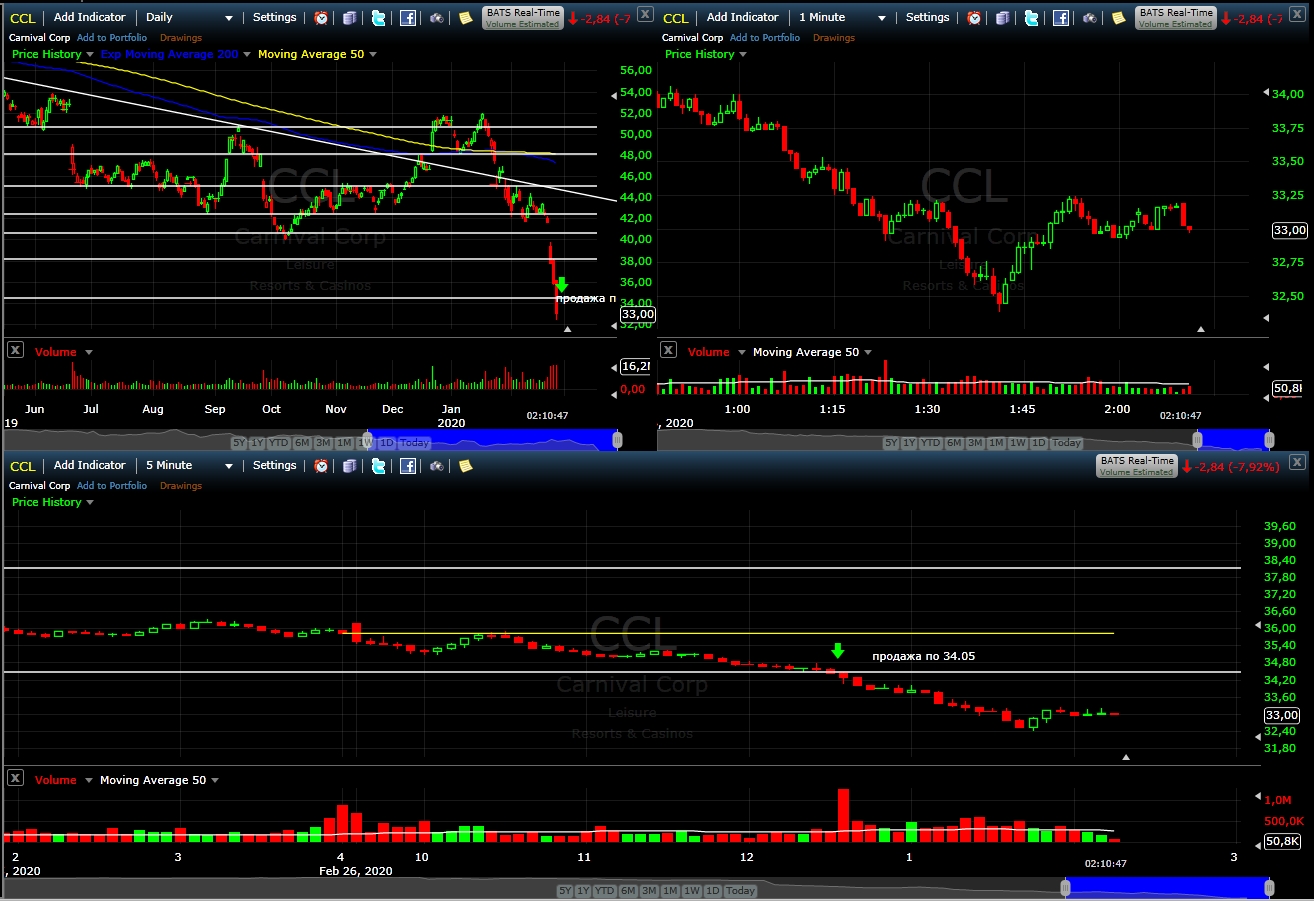Open the binoculars icon in 1 Minute chart
The height and width of the screenshot is (902, 1314).
(1091, 18)
